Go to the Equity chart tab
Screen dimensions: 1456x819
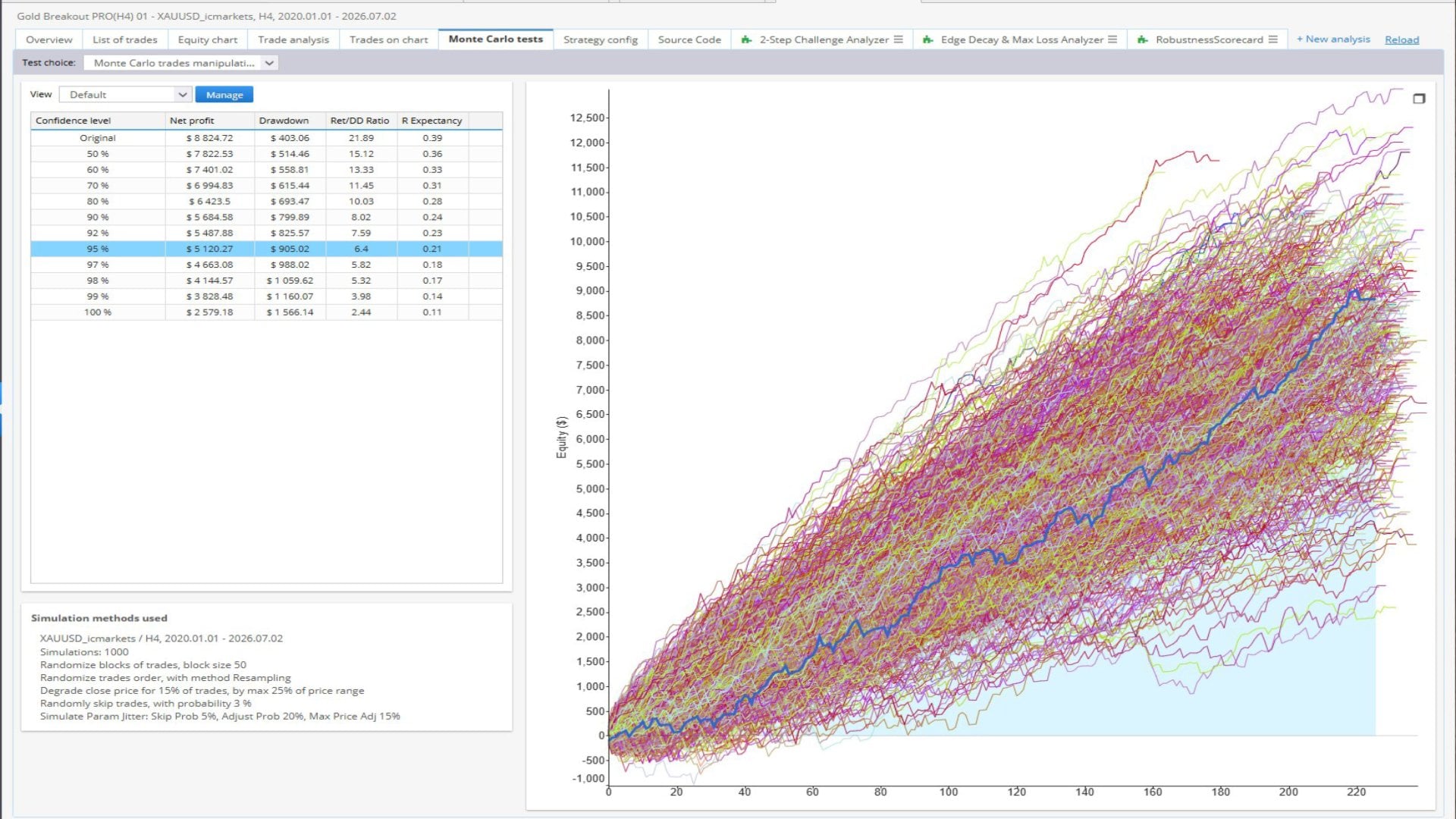click(208, 39)
